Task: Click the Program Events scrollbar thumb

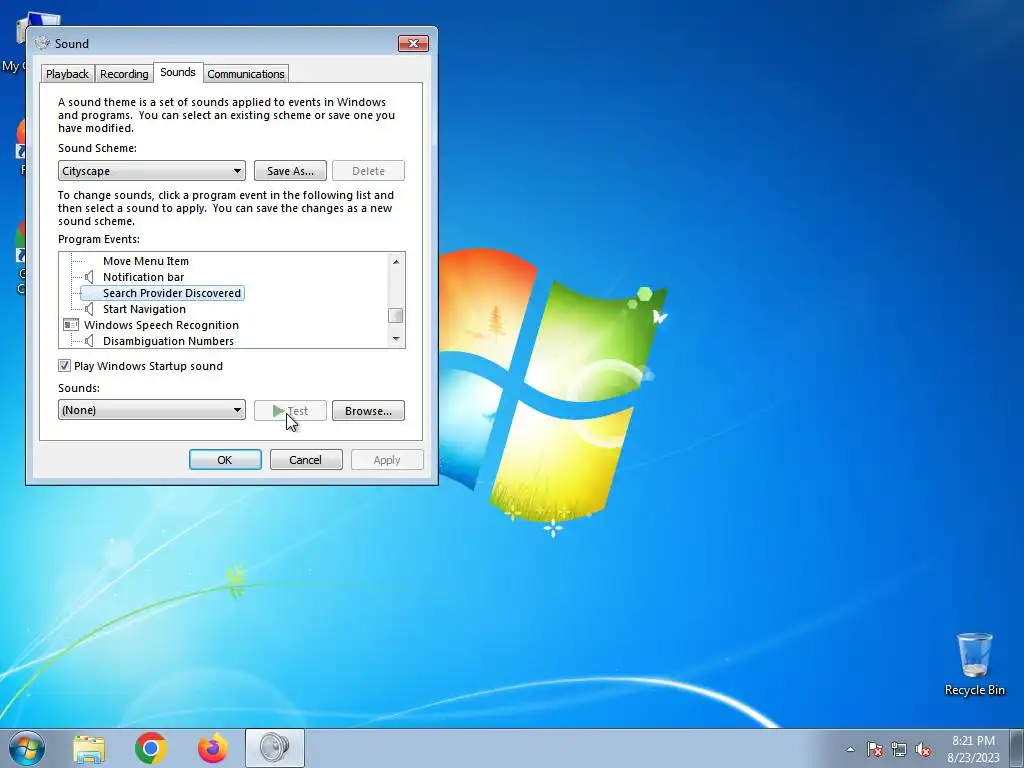Action: [396, 315]
